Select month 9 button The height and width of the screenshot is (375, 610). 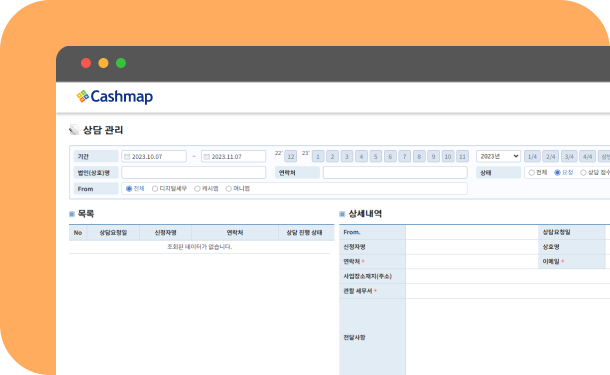(x=433, y=156)
